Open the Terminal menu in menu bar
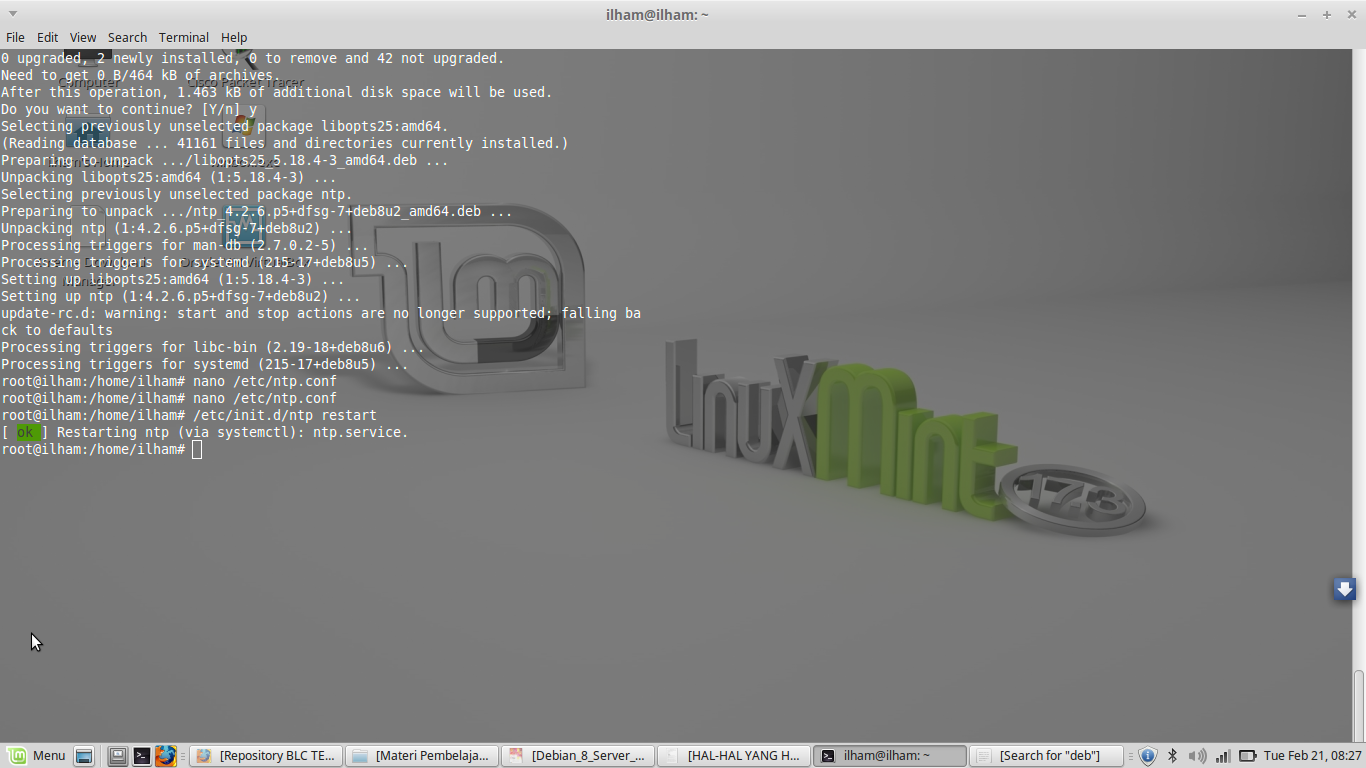Image resolution: width=1366 pixels, height=768 pixels. [x=184, y=37]
